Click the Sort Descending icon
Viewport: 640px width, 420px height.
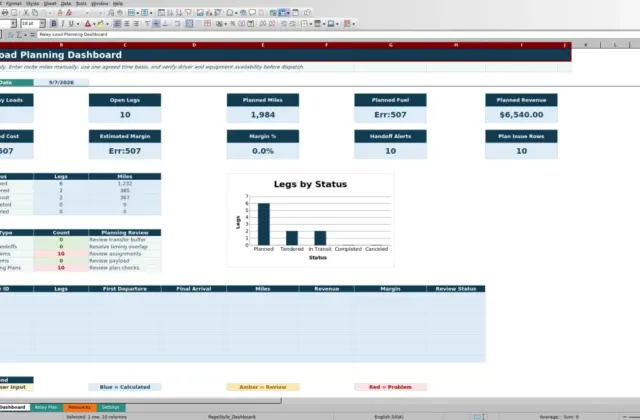(179, 13)
